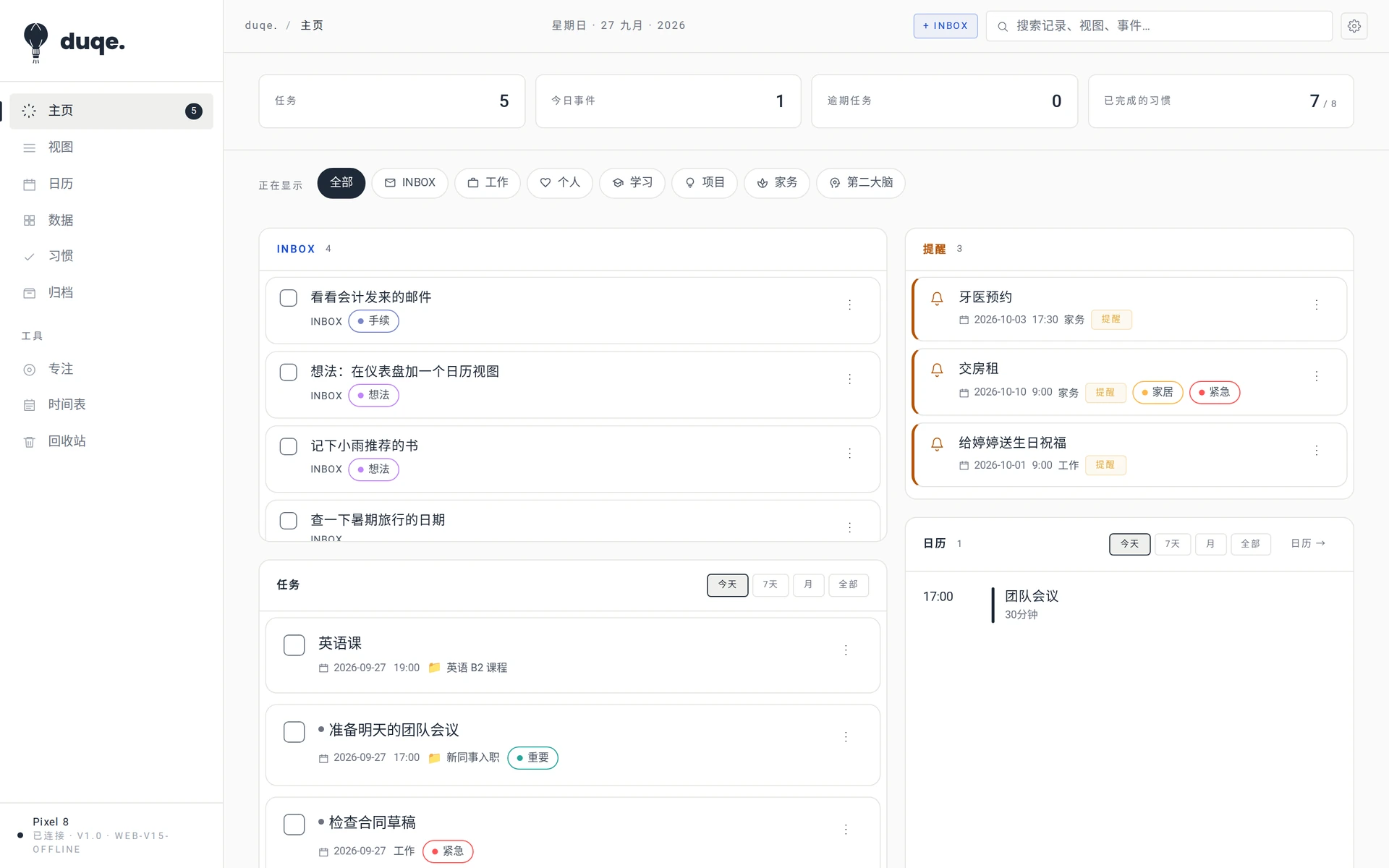
Task: Open more menu for 看看会计发来的邮件
Action: 849,305
